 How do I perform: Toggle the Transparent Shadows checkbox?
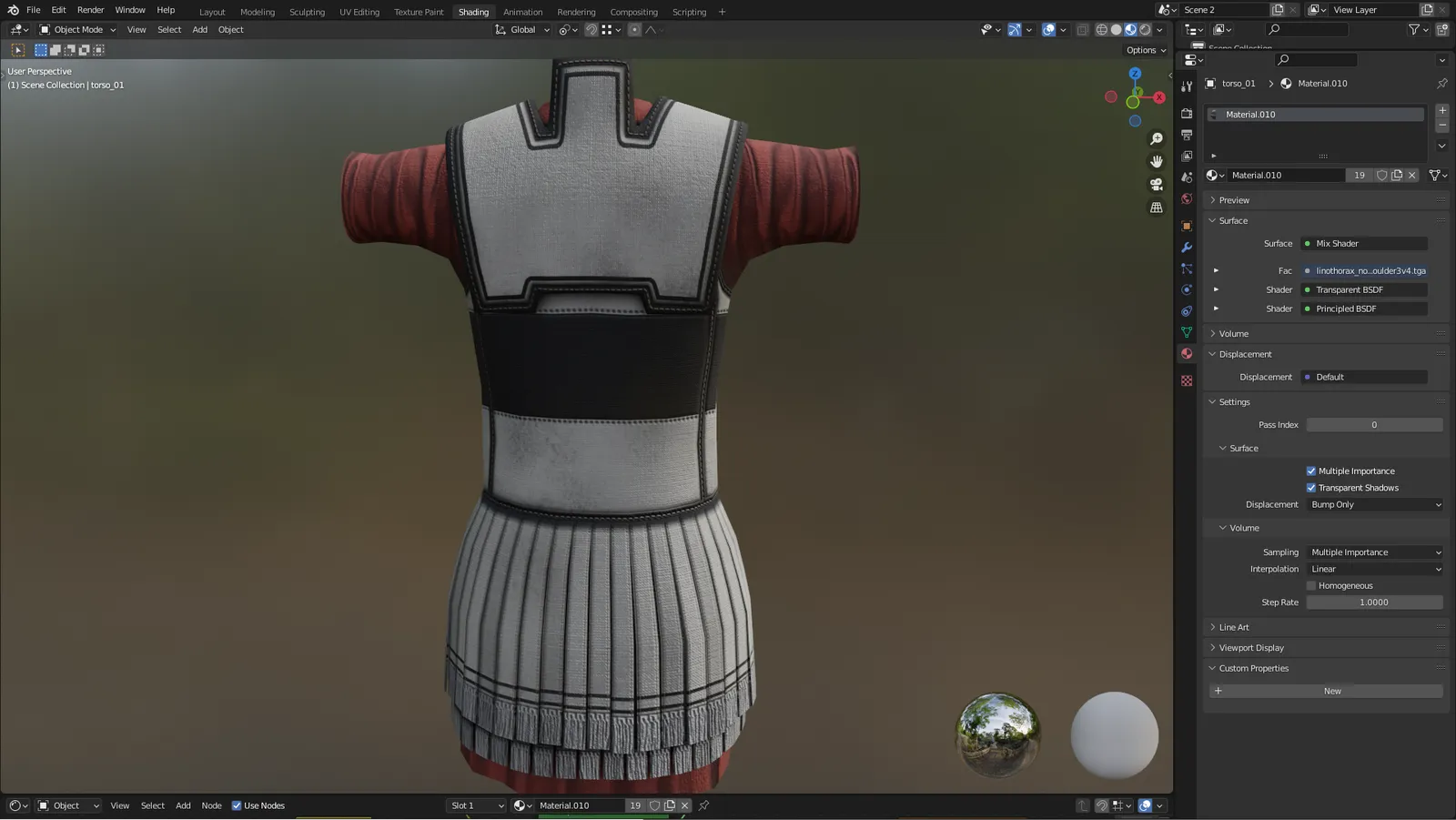1311,488
